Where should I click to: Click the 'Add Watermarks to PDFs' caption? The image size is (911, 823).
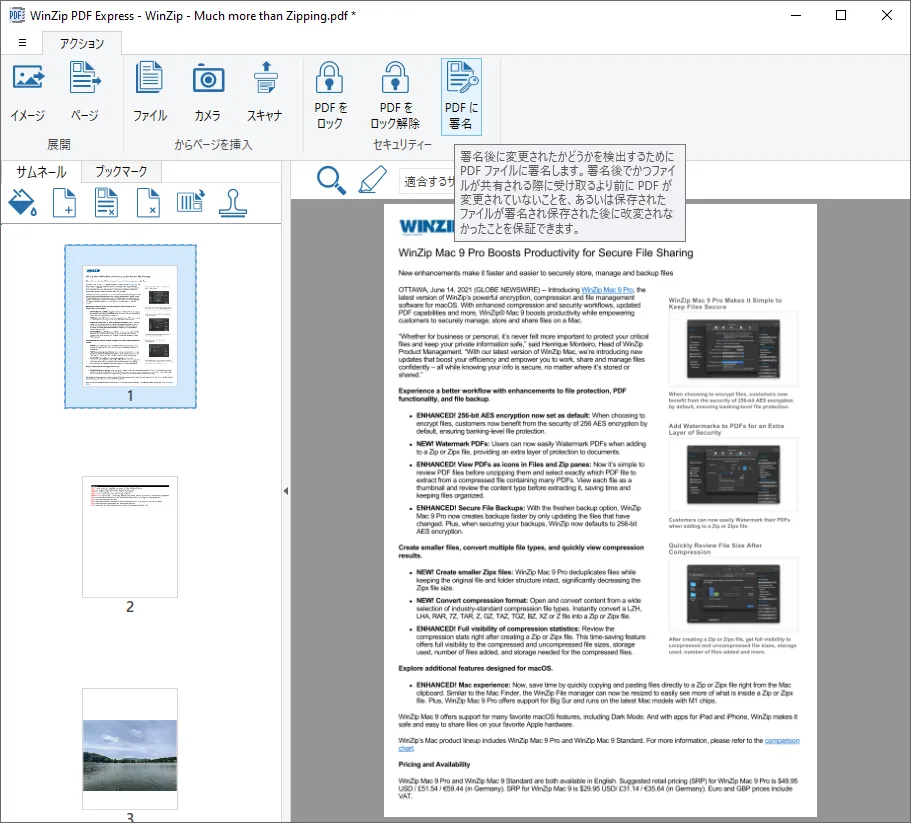pos(726,429)
